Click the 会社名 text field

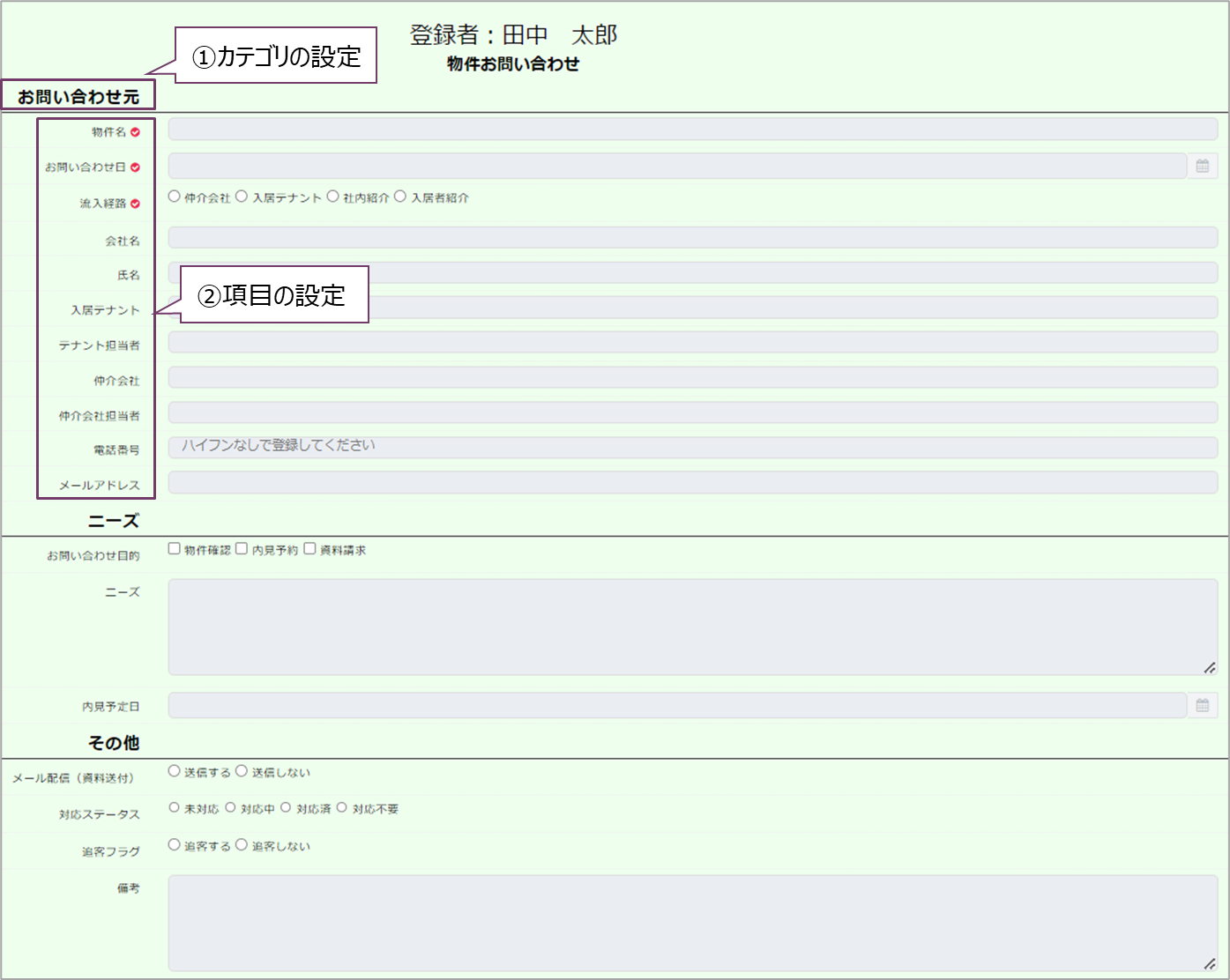pyautogui.click(x=692, y=237)
